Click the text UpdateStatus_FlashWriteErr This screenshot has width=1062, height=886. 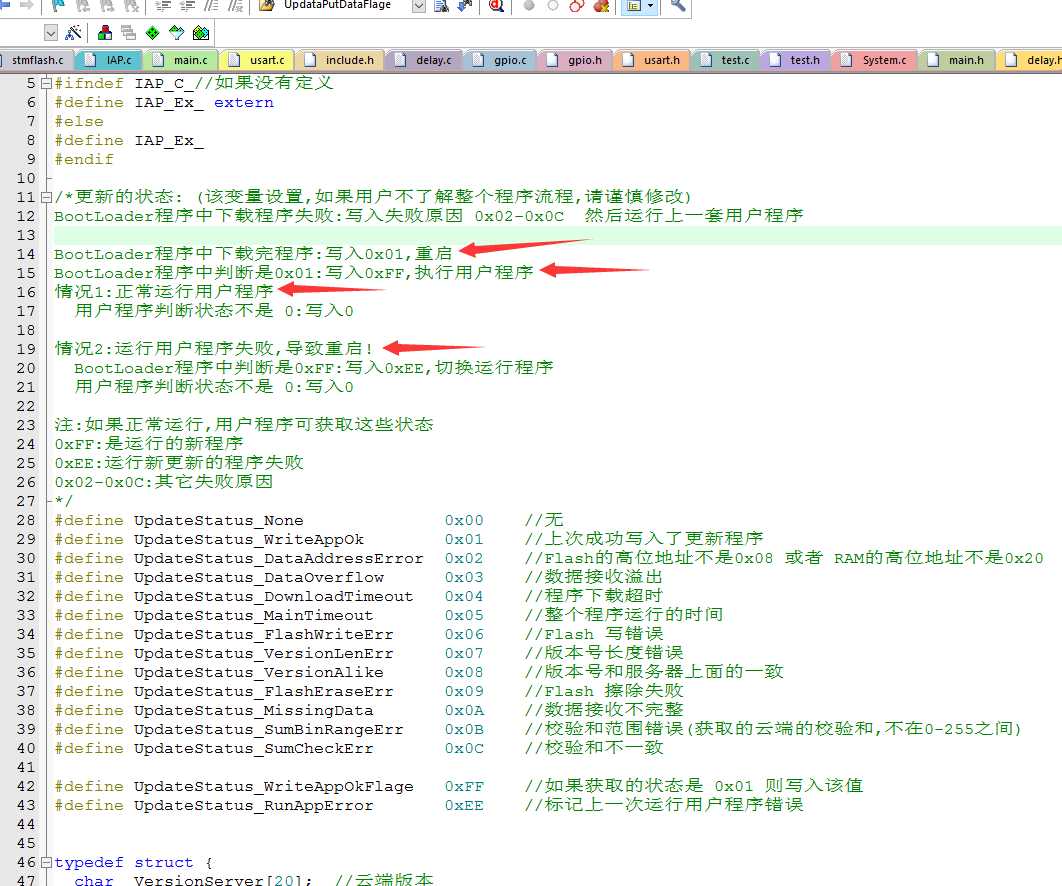263,635
